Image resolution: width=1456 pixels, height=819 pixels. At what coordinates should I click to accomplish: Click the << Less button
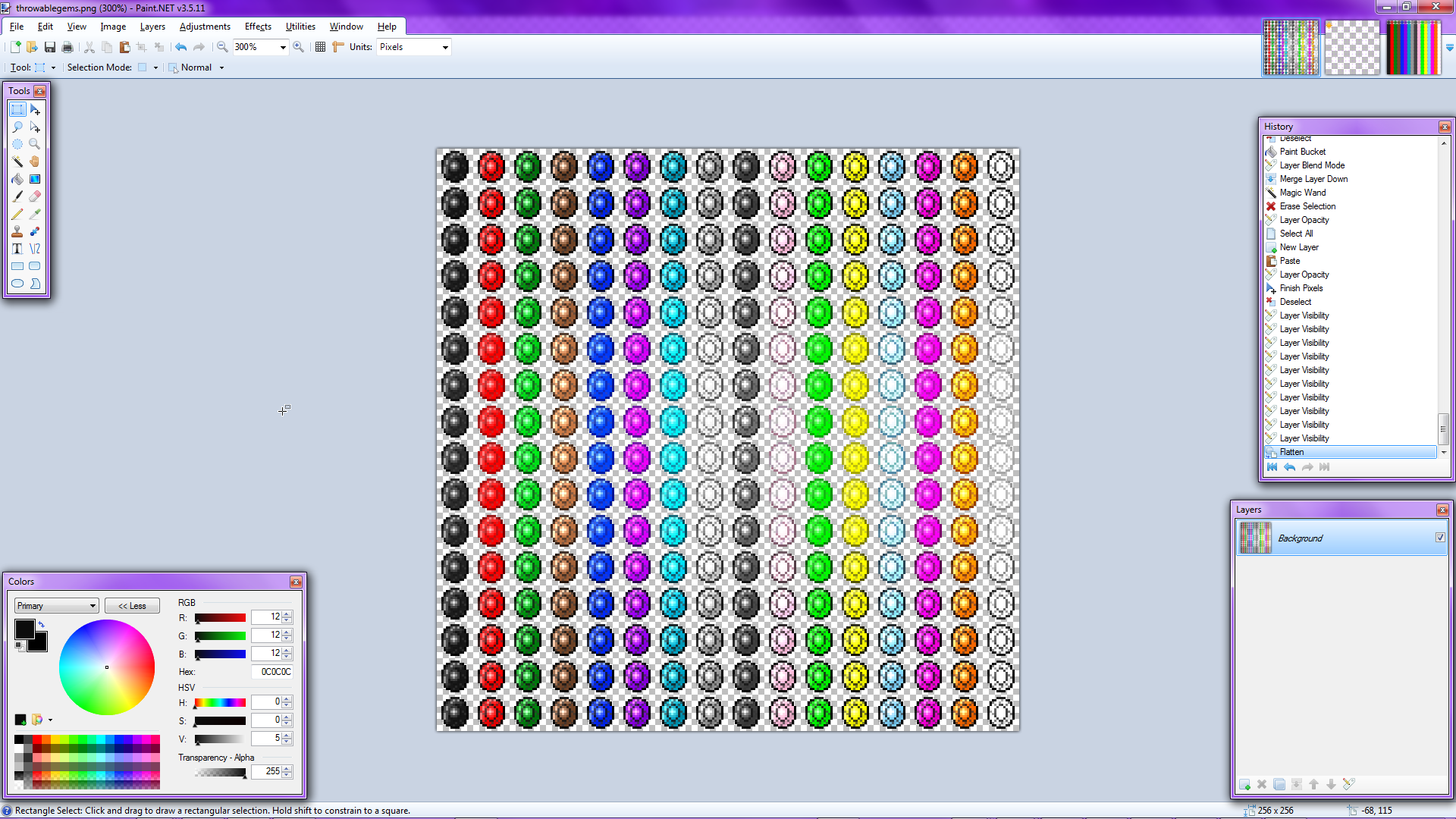point(132,606)
